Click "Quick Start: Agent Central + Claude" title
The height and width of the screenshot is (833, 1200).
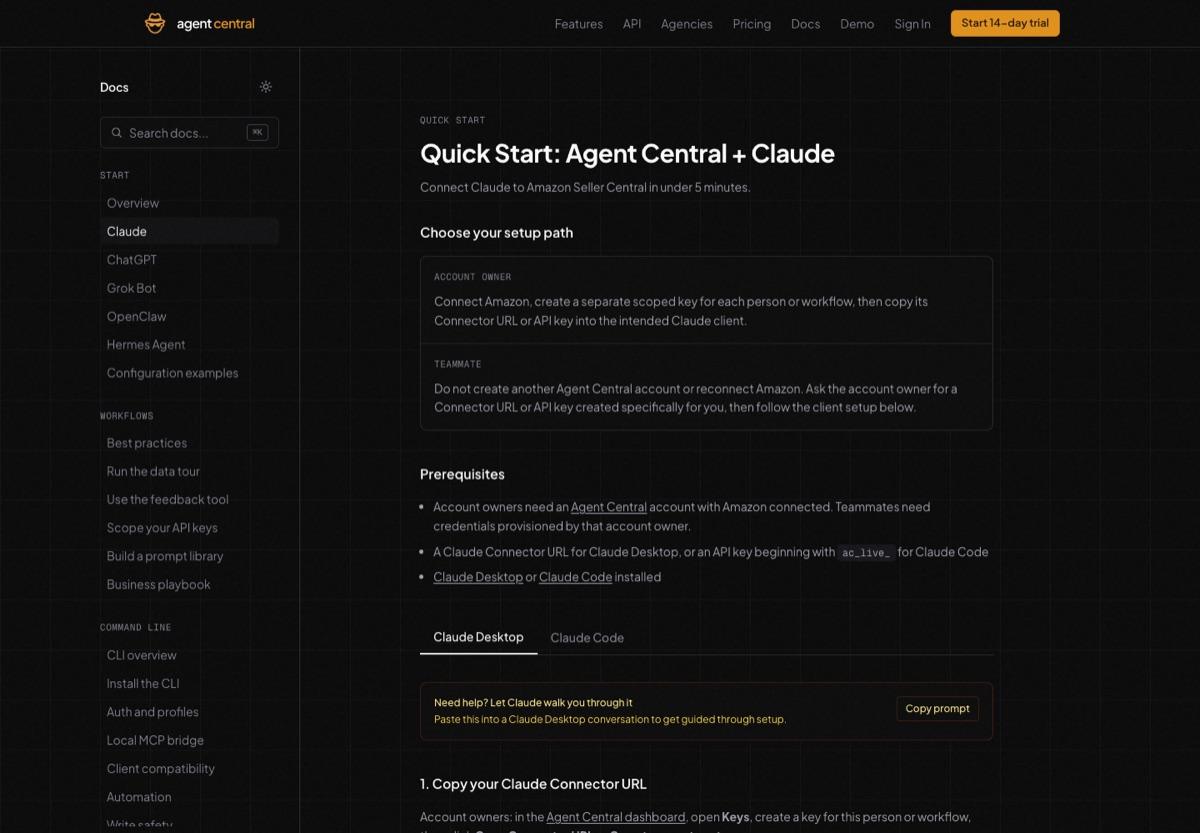click(627, 154)
